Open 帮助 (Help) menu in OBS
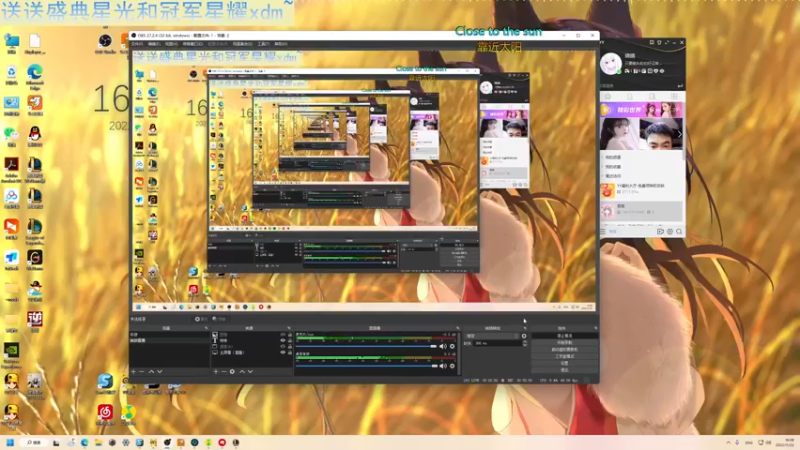800x450 pixels. [281, 44]
